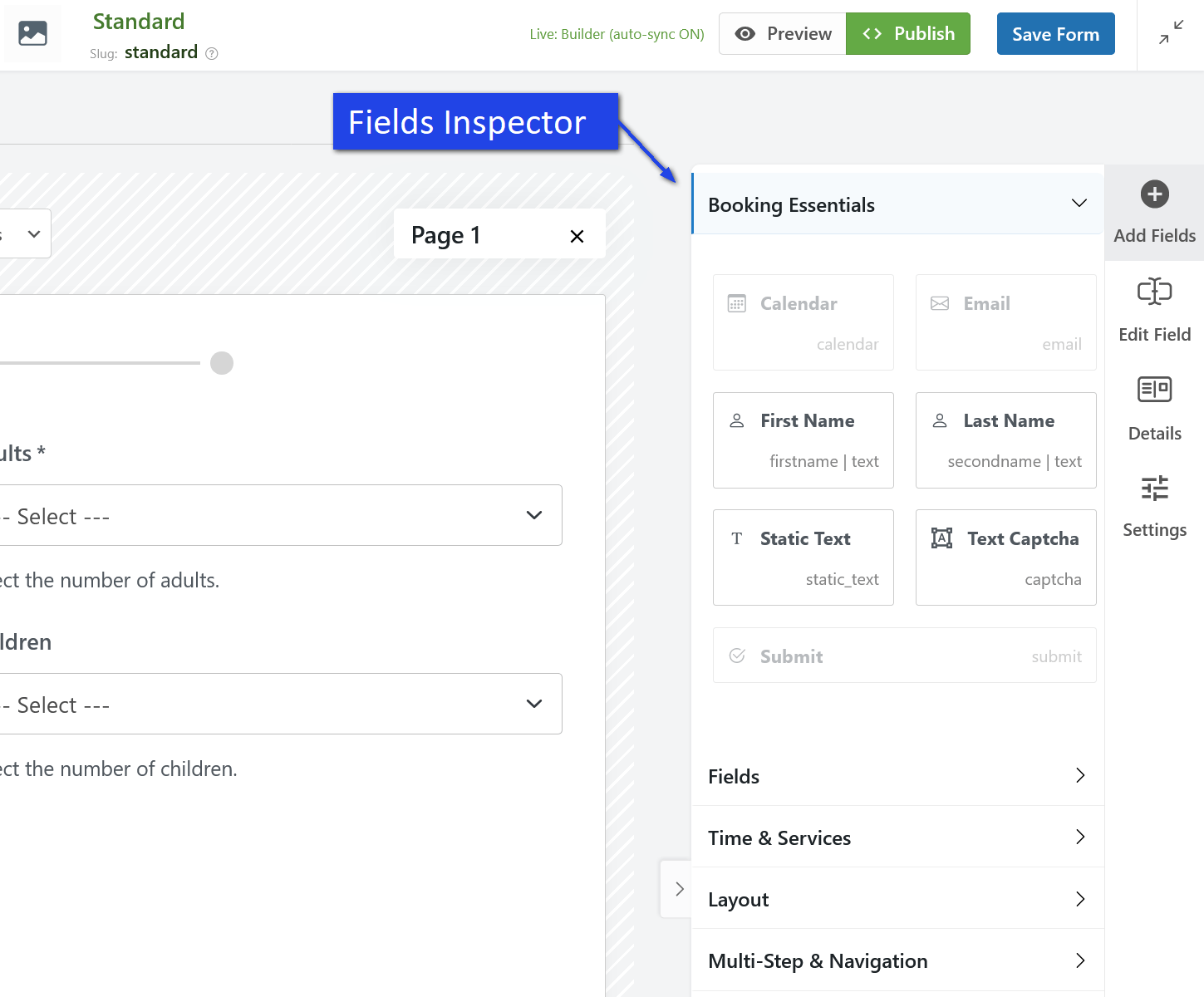Expand Multi-Step & Navigation section

[897, 960]
